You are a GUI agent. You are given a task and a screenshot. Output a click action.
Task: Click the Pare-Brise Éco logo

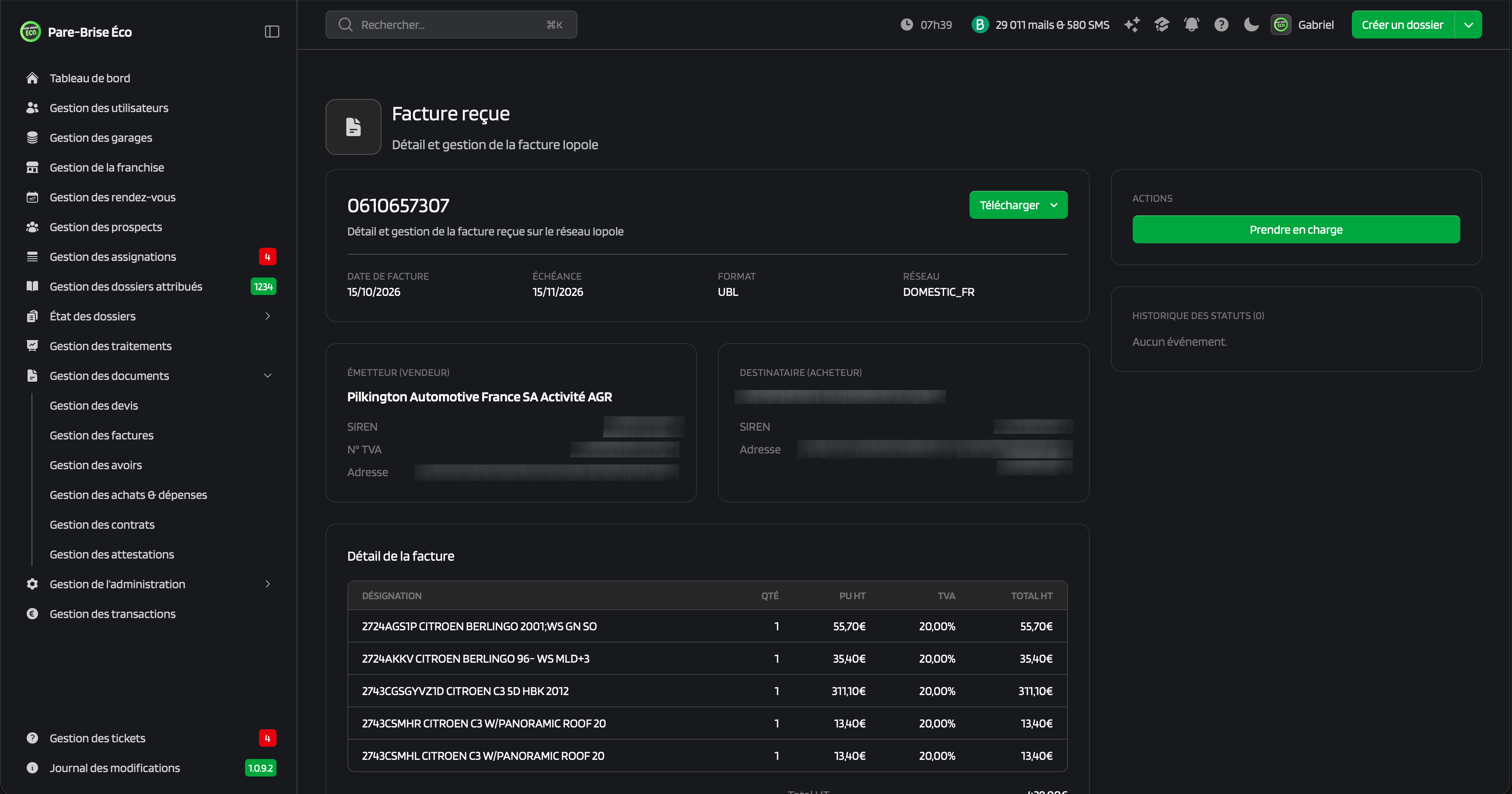point(31,32)
